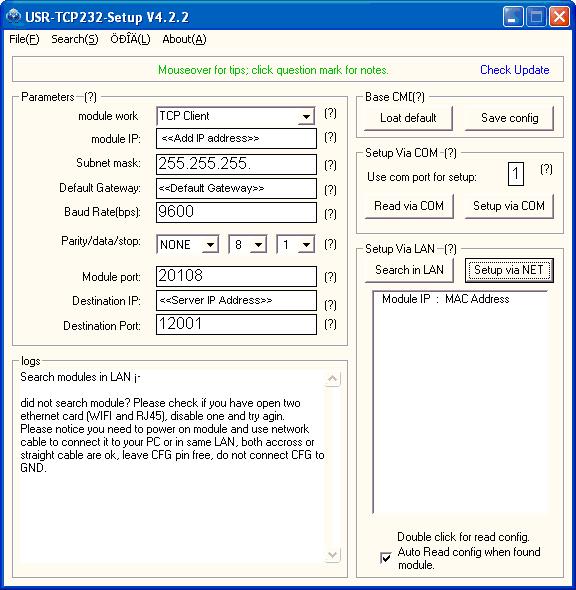Click the Module port field showing 20108
Screen dimensions: 576x590
pos(236,276)
